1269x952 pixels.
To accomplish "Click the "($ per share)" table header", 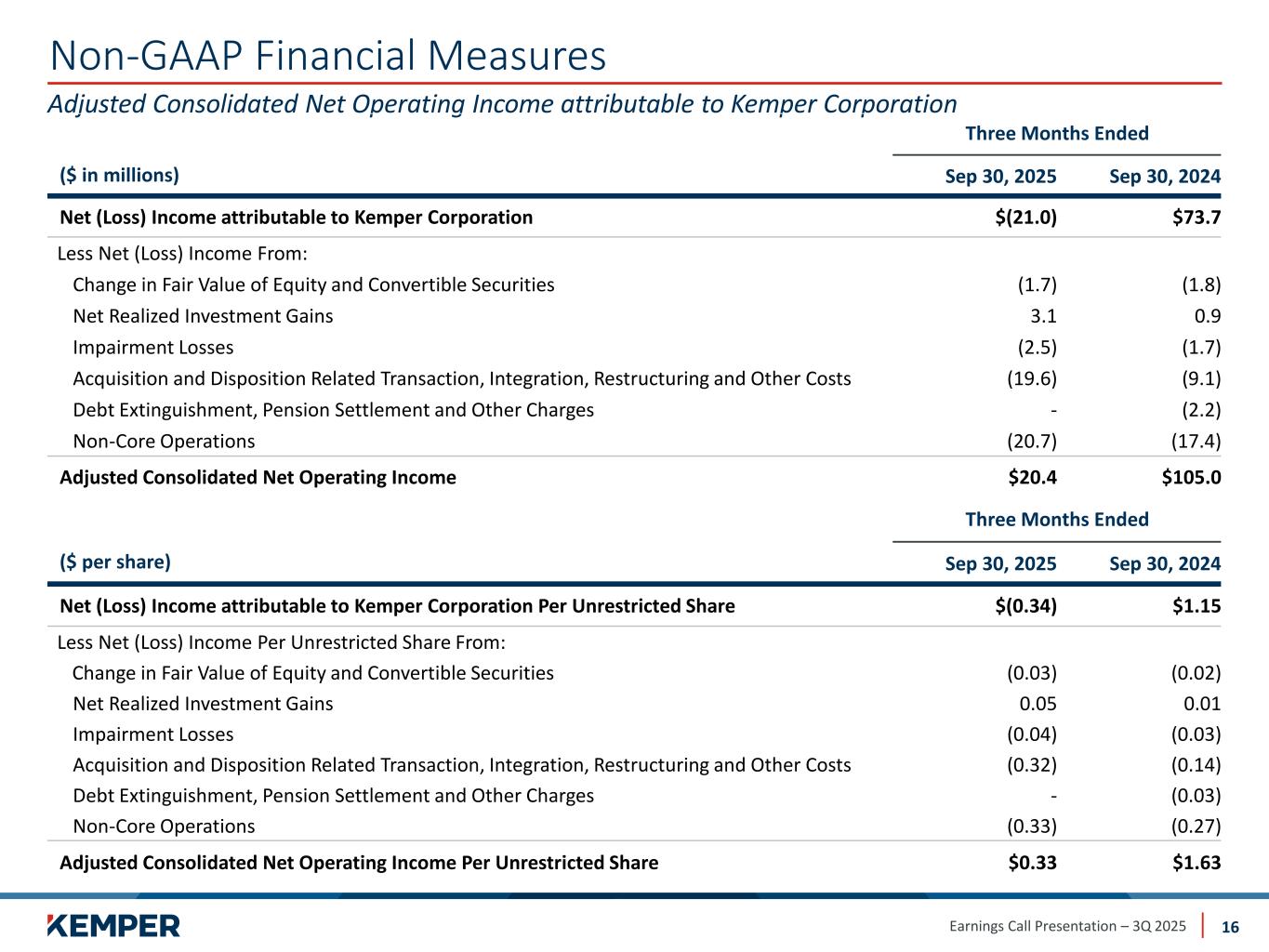I will click(115, 562).
